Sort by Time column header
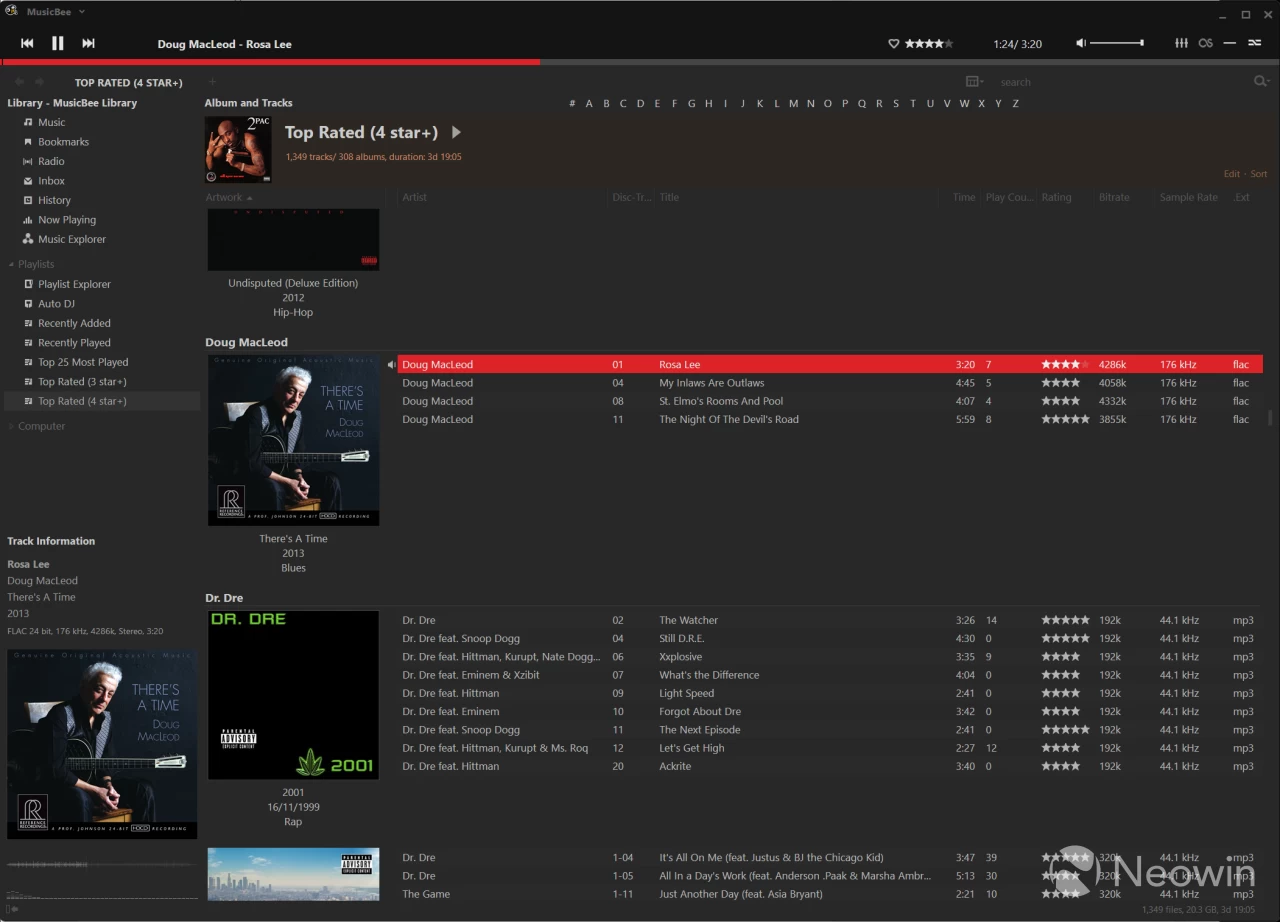This screenshot has width=1280, height=922. 963,197
